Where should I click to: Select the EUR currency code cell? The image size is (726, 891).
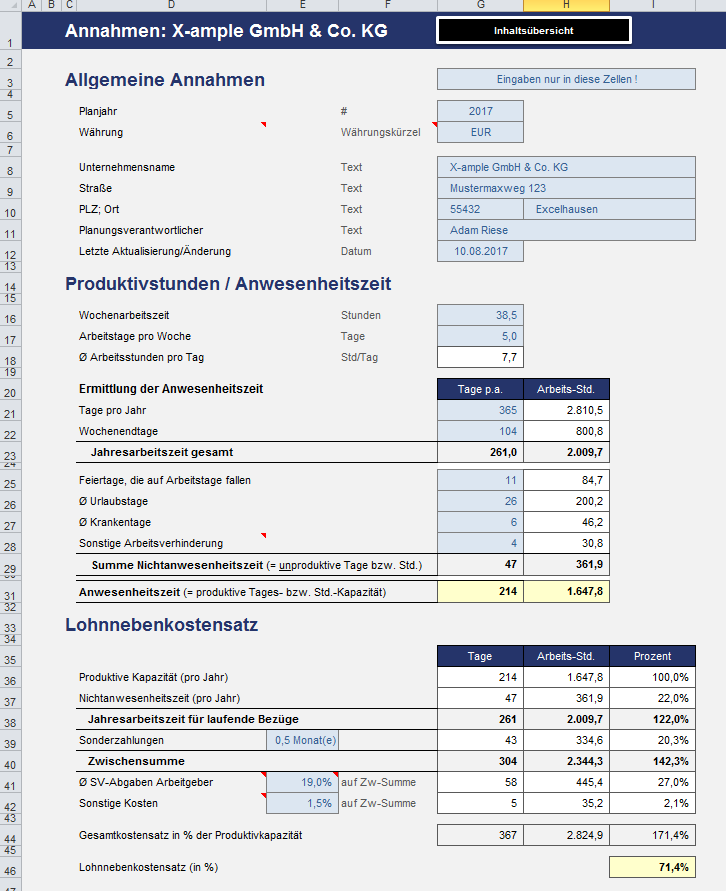[x=480, y=132]
